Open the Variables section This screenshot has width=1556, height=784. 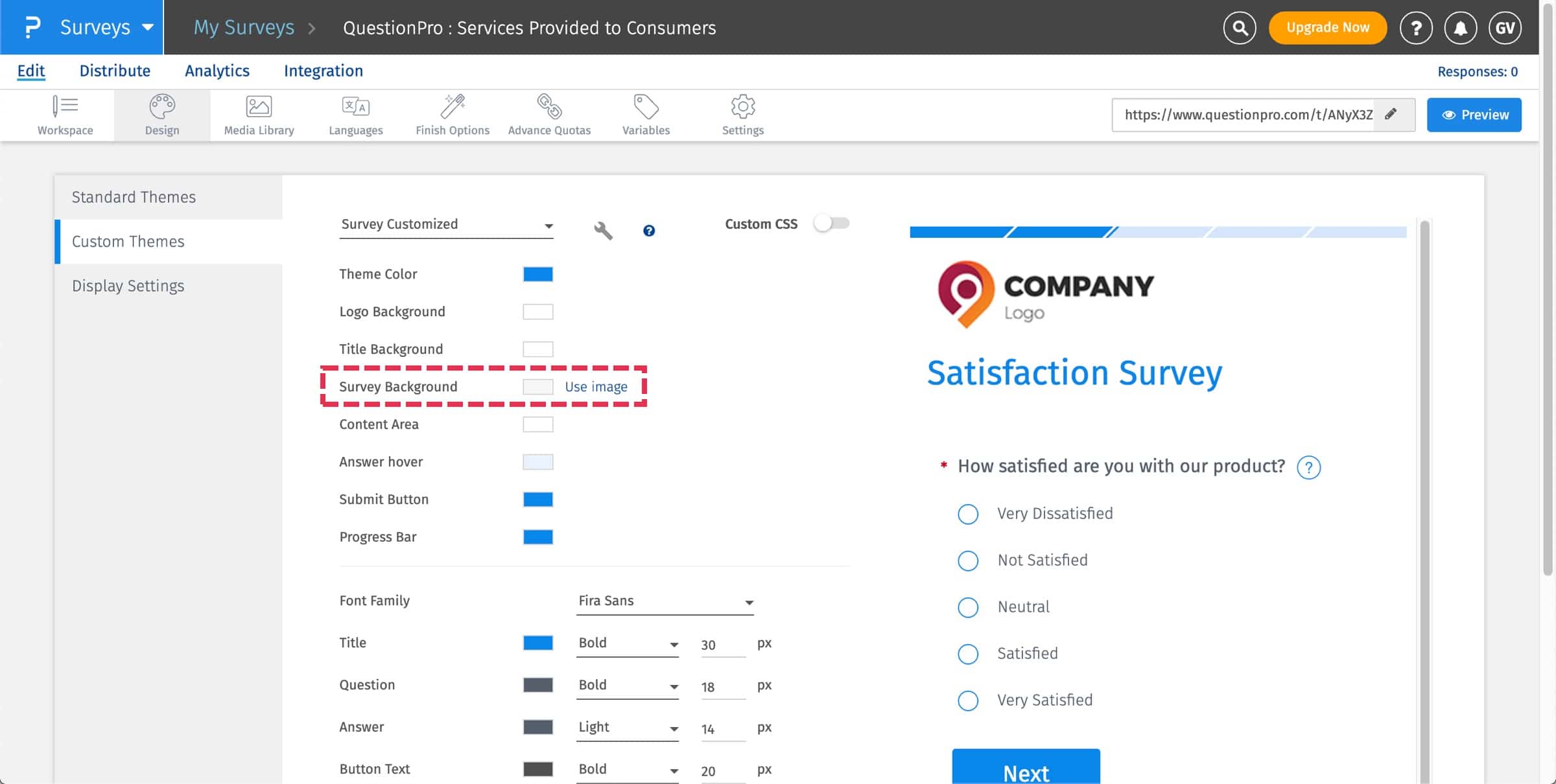[645, 114]
